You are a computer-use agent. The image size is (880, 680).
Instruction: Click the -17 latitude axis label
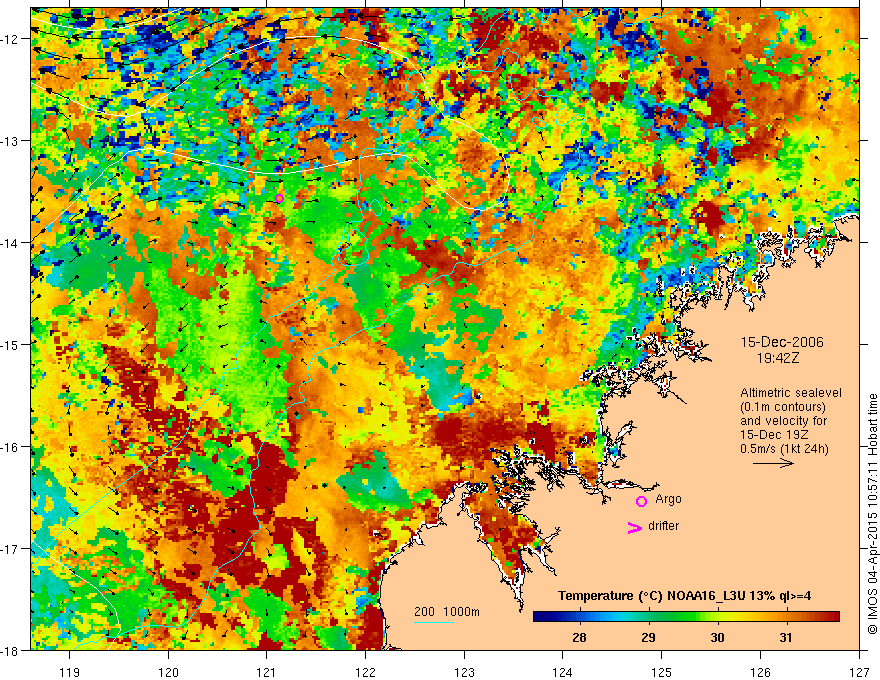click(10, 548)
